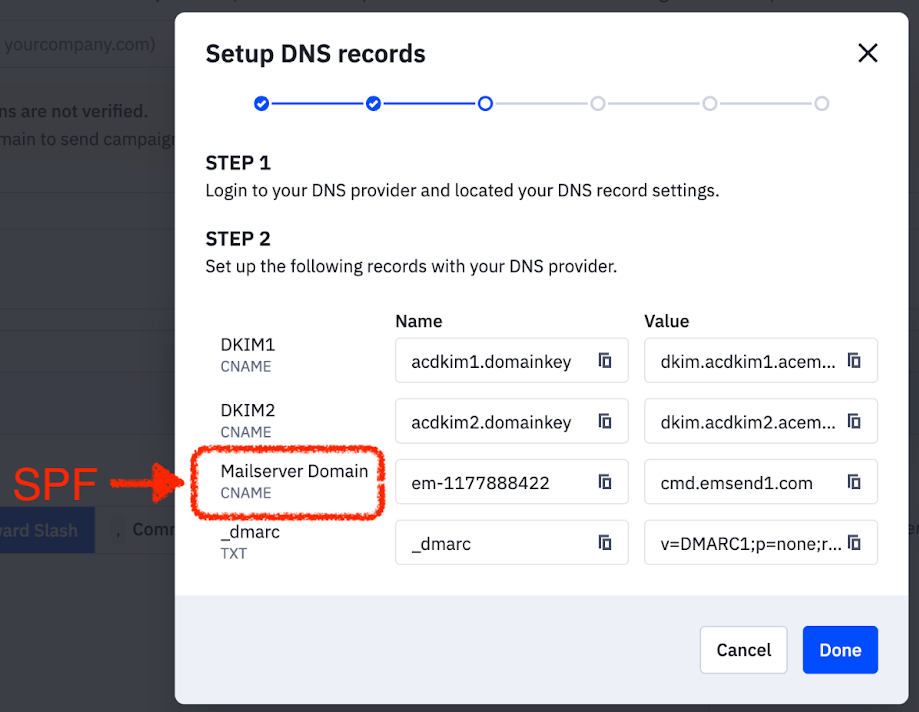The height and width of the screenshot is (712, 919).
Task: Copy the DMARC1 policy value
Action: [x=853, y=543]
